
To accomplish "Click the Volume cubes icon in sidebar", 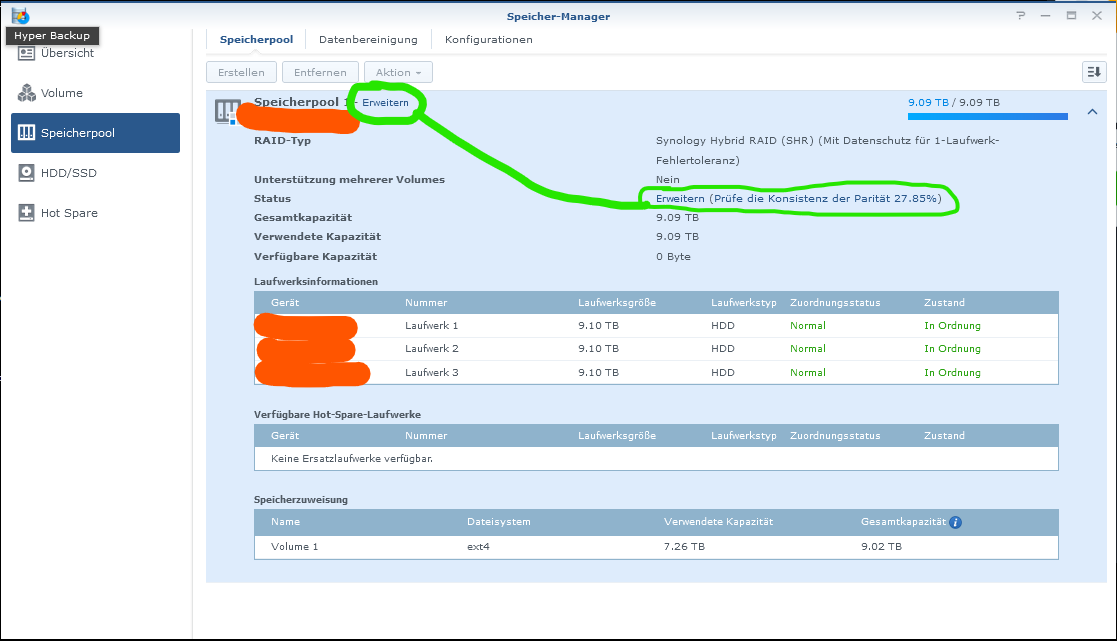I will tap(26, 93).
